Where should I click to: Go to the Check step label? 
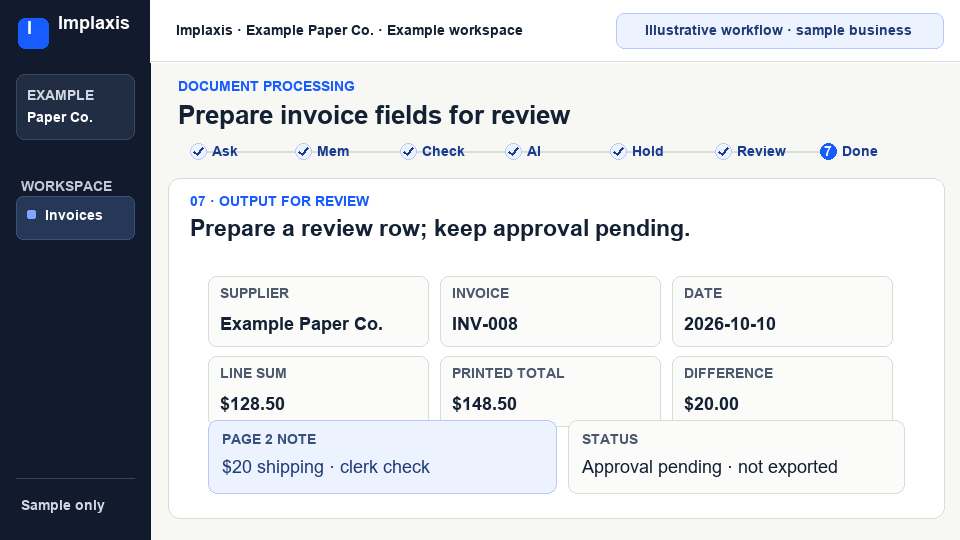point(443,151)
